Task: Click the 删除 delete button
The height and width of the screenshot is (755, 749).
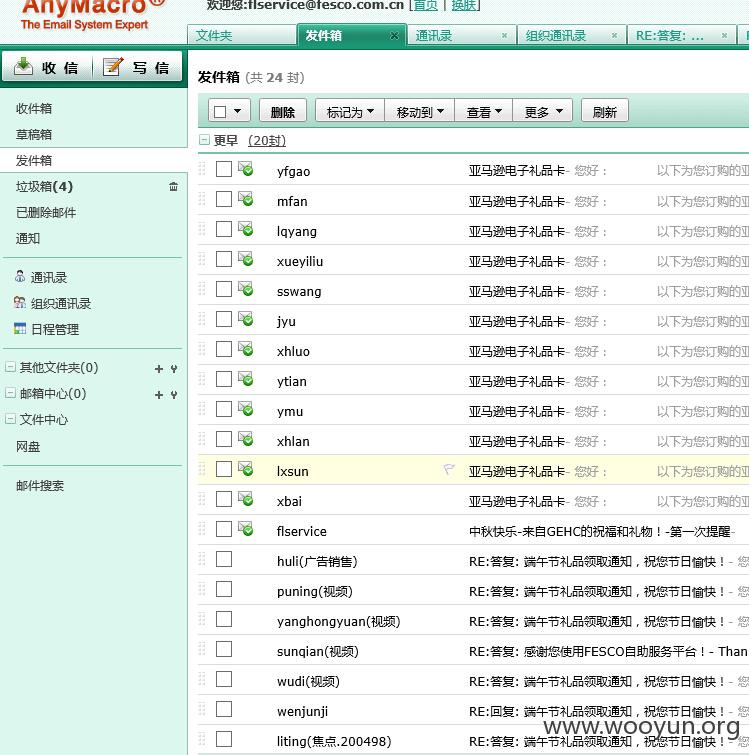Action: (x=283, y=112)
